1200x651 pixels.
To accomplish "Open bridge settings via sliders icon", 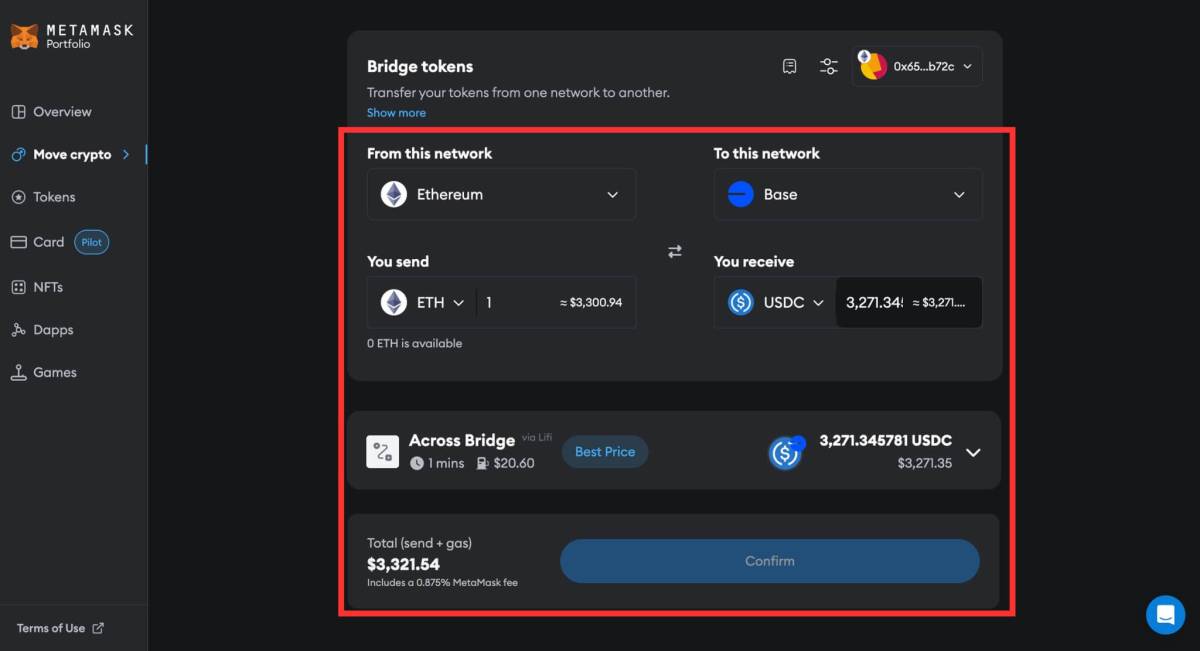I will [828, 65].
